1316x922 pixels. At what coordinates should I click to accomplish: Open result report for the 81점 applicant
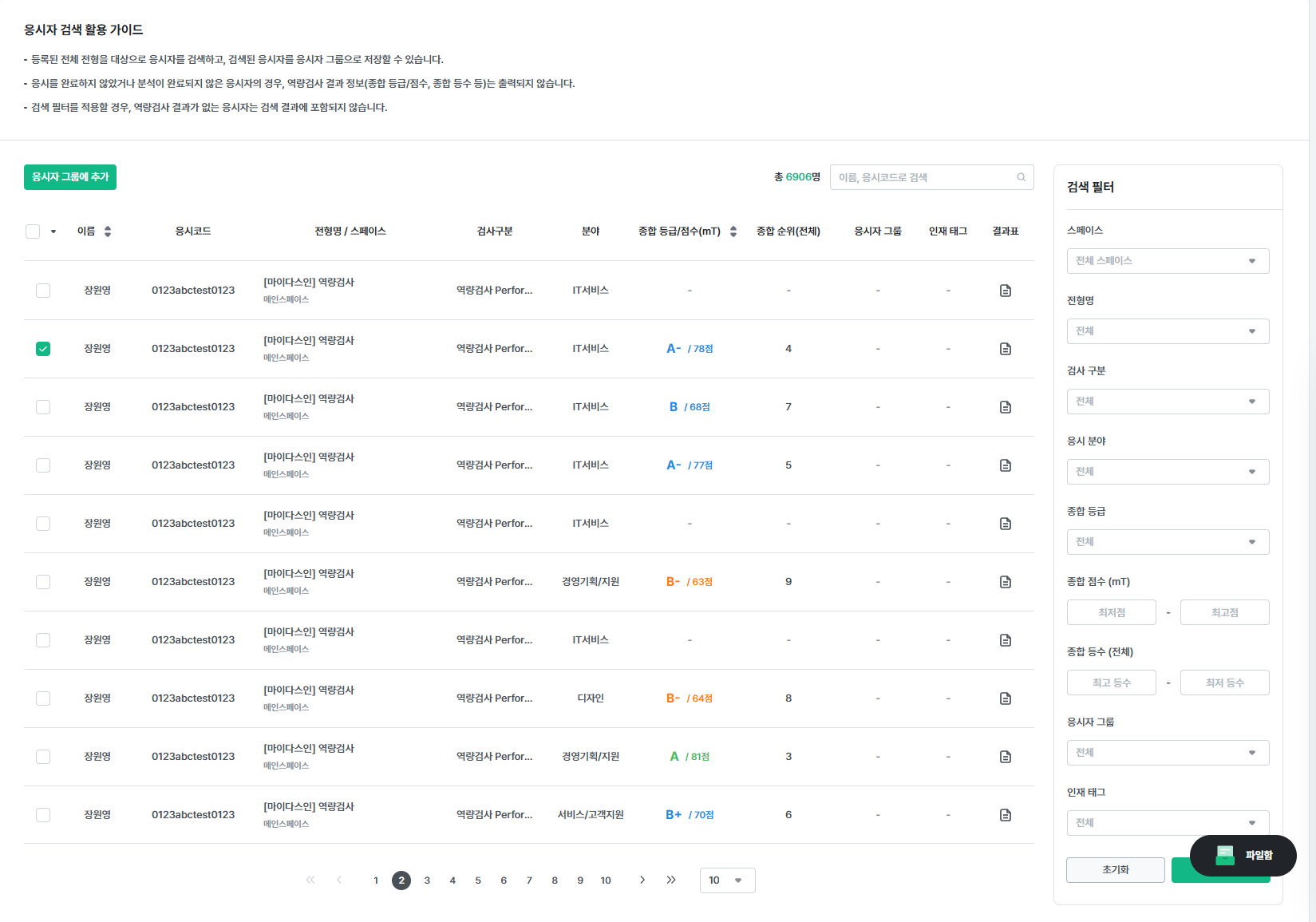click(x=1005, y=757)
